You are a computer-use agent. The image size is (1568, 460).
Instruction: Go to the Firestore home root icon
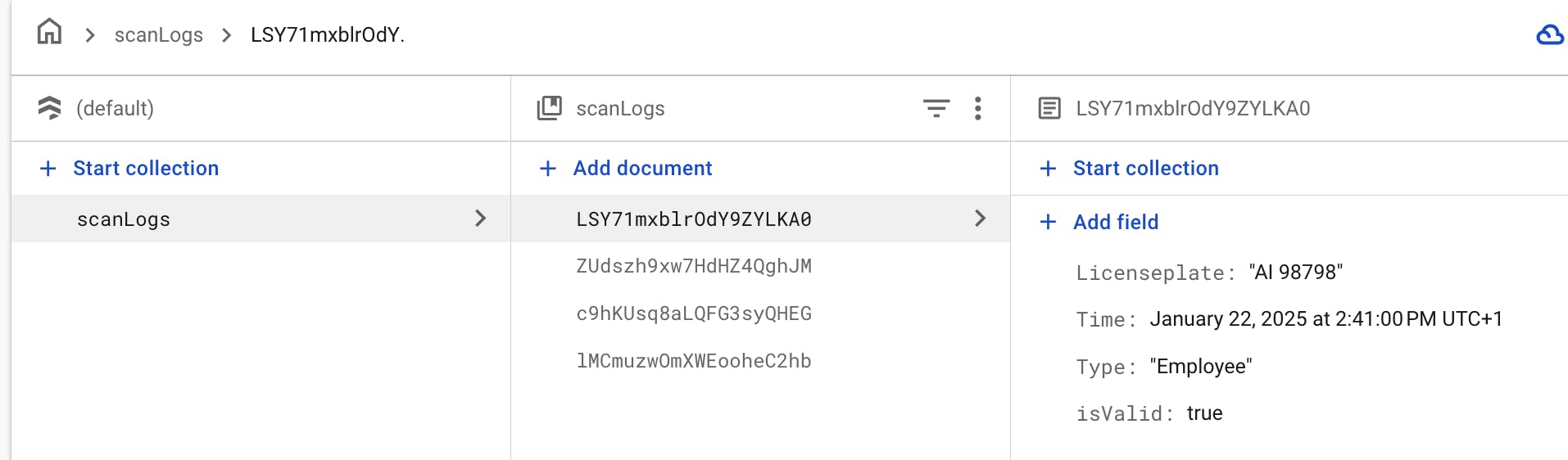coord(49,33)
